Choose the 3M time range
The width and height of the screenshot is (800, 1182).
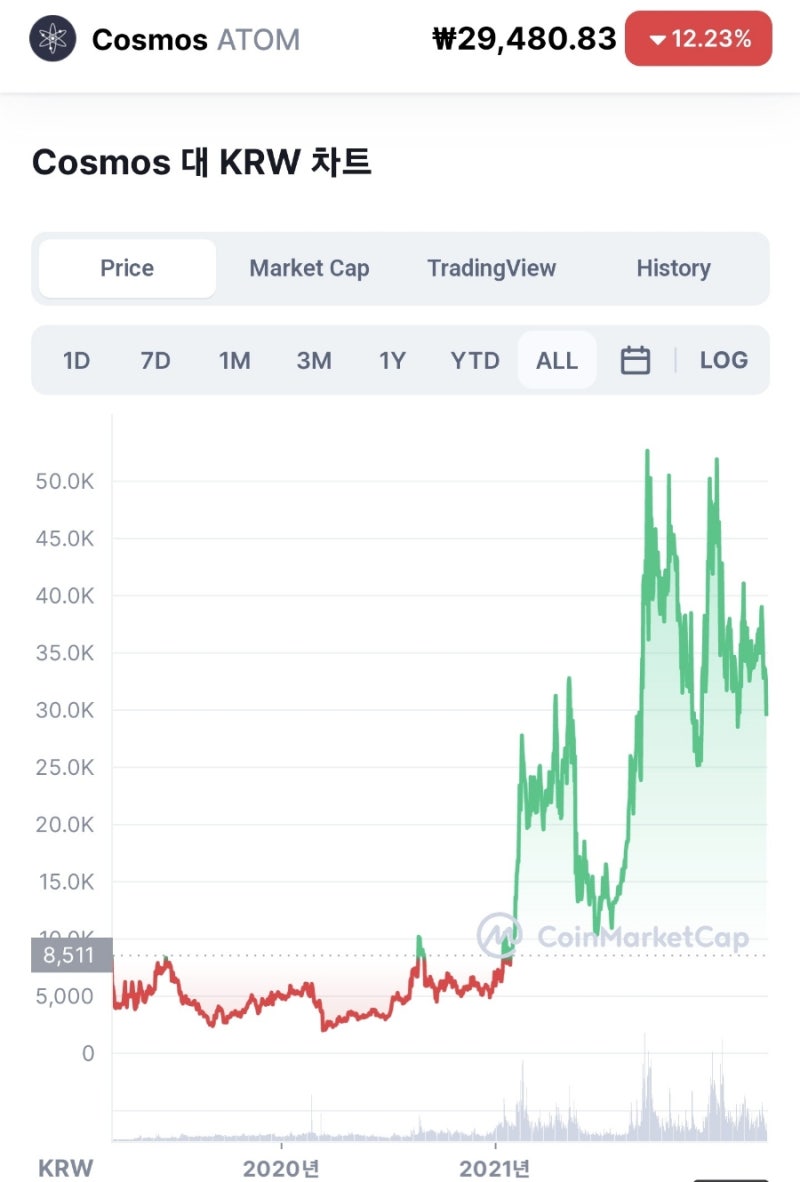coord(314,360)
